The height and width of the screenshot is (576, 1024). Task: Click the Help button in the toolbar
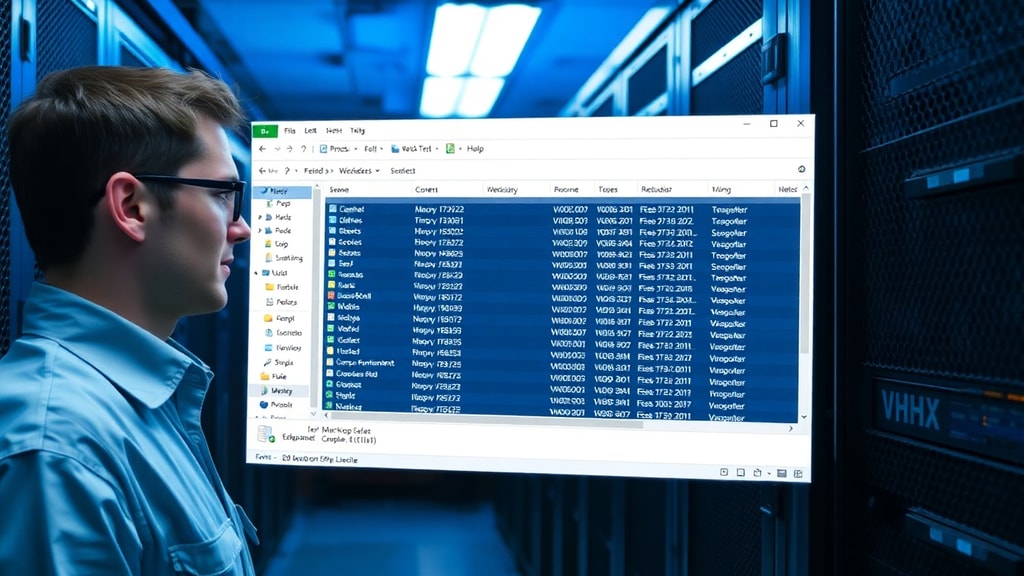(475, 149)
